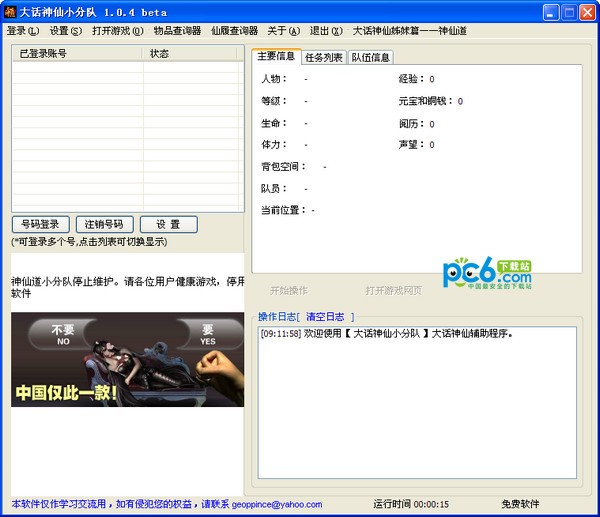Open the 物品查询器 menu item
The width and height of the screenshot is (600, 517).
coord(177,31)
